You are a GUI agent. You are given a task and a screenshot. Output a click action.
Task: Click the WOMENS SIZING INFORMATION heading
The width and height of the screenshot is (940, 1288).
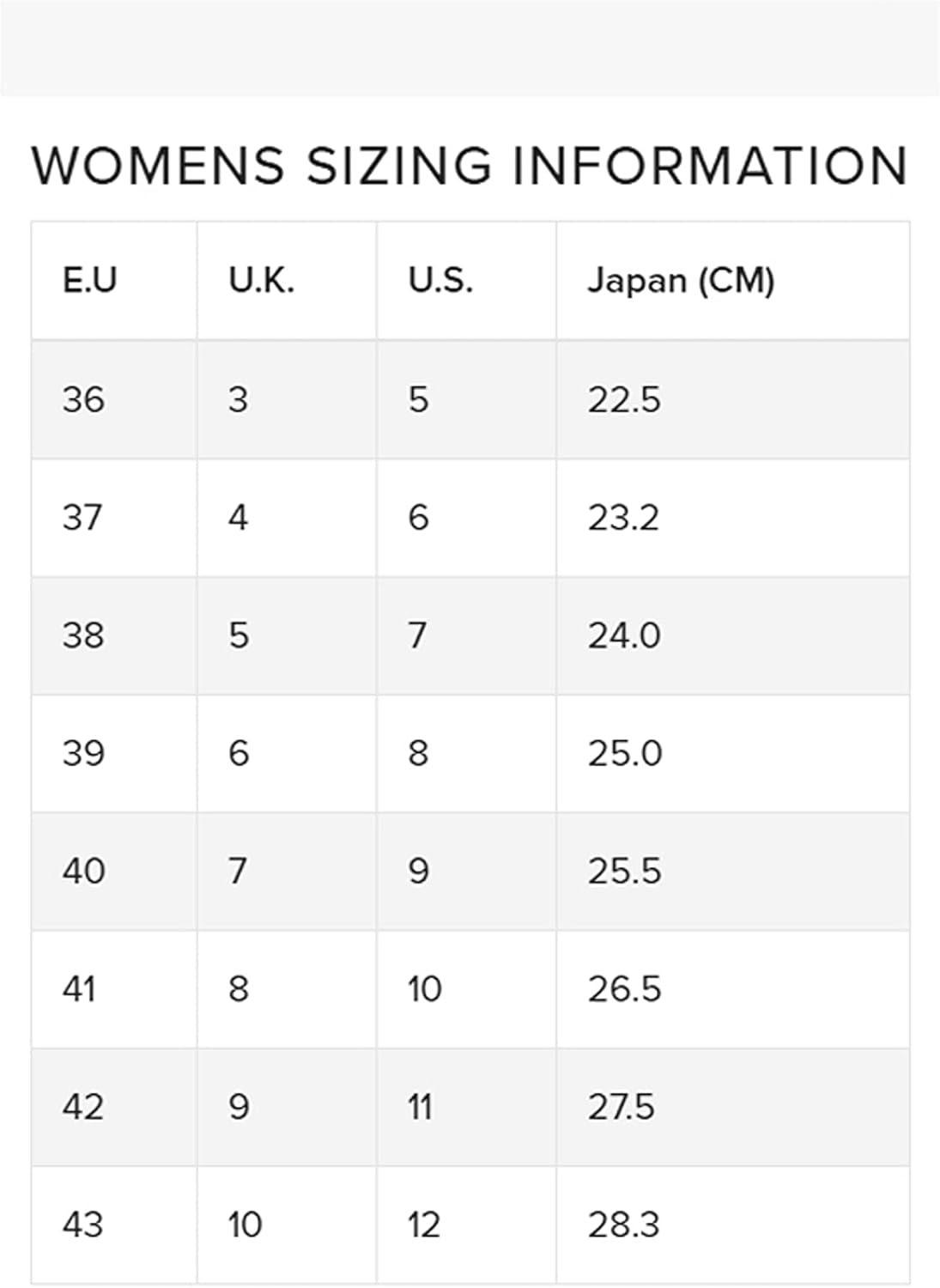pos(470,165)
